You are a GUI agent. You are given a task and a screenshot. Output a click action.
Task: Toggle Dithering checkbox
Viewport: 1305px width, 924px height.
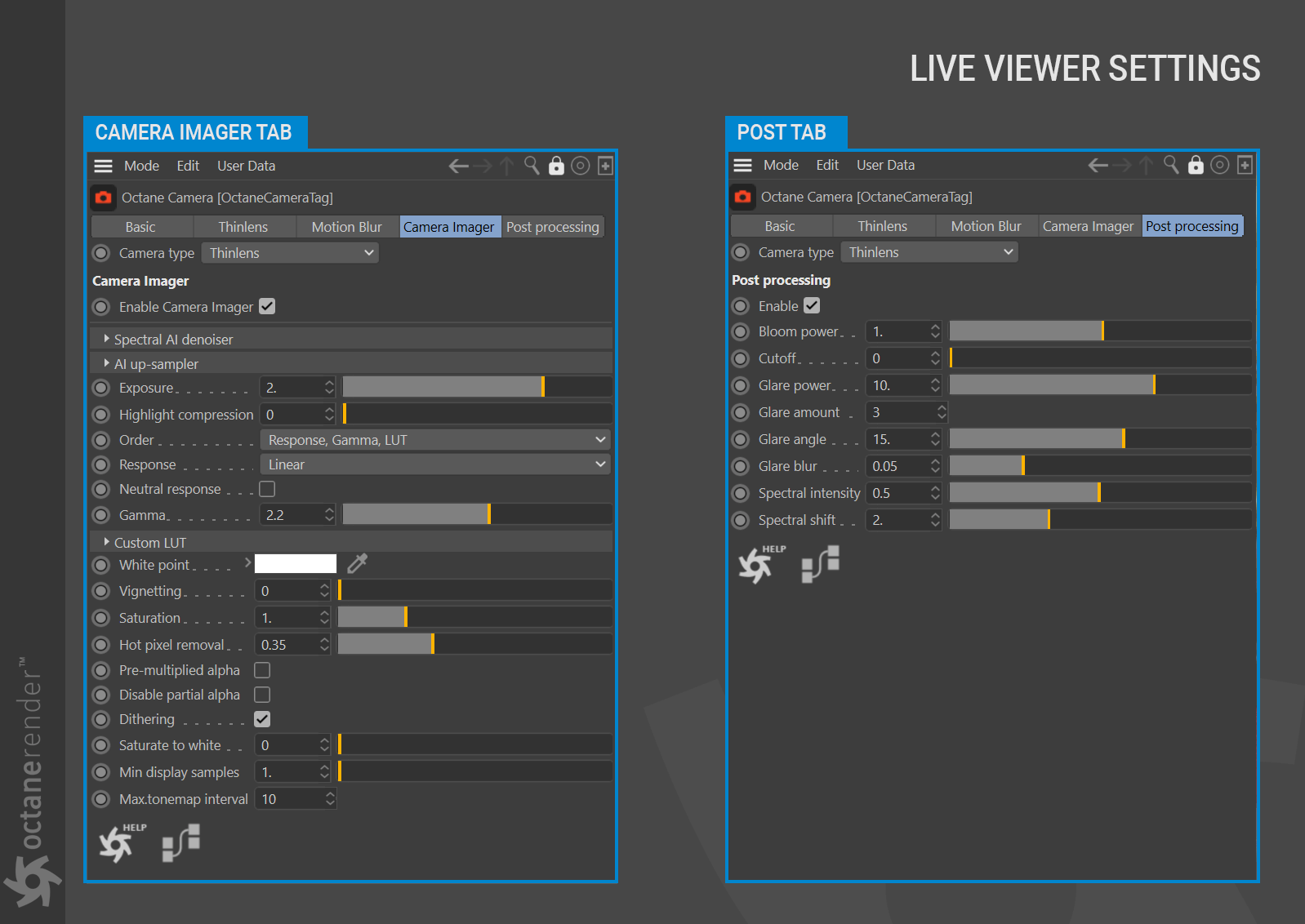262,719
